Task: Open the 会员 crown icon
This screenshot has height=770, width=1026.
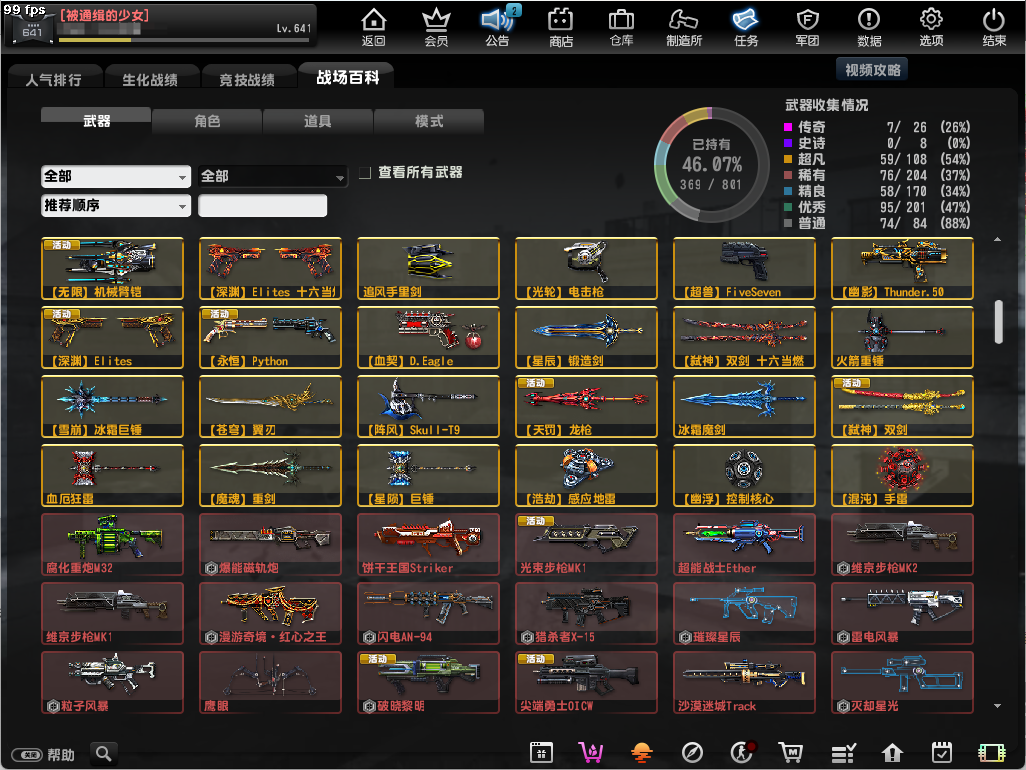Action: 436,27
